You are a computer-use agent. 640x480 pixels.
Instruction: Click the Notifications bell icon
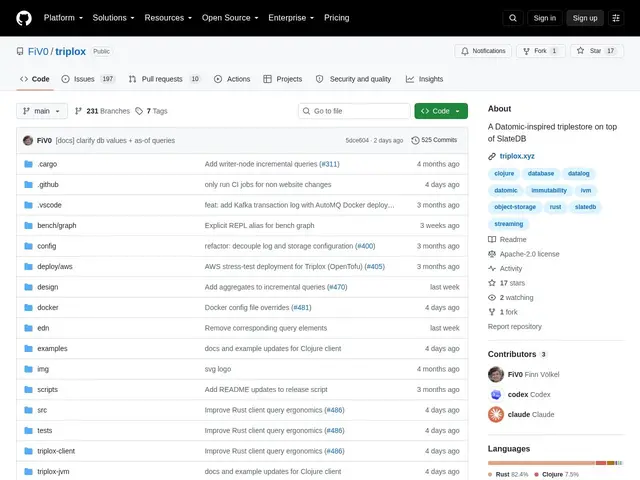point(464,51)
